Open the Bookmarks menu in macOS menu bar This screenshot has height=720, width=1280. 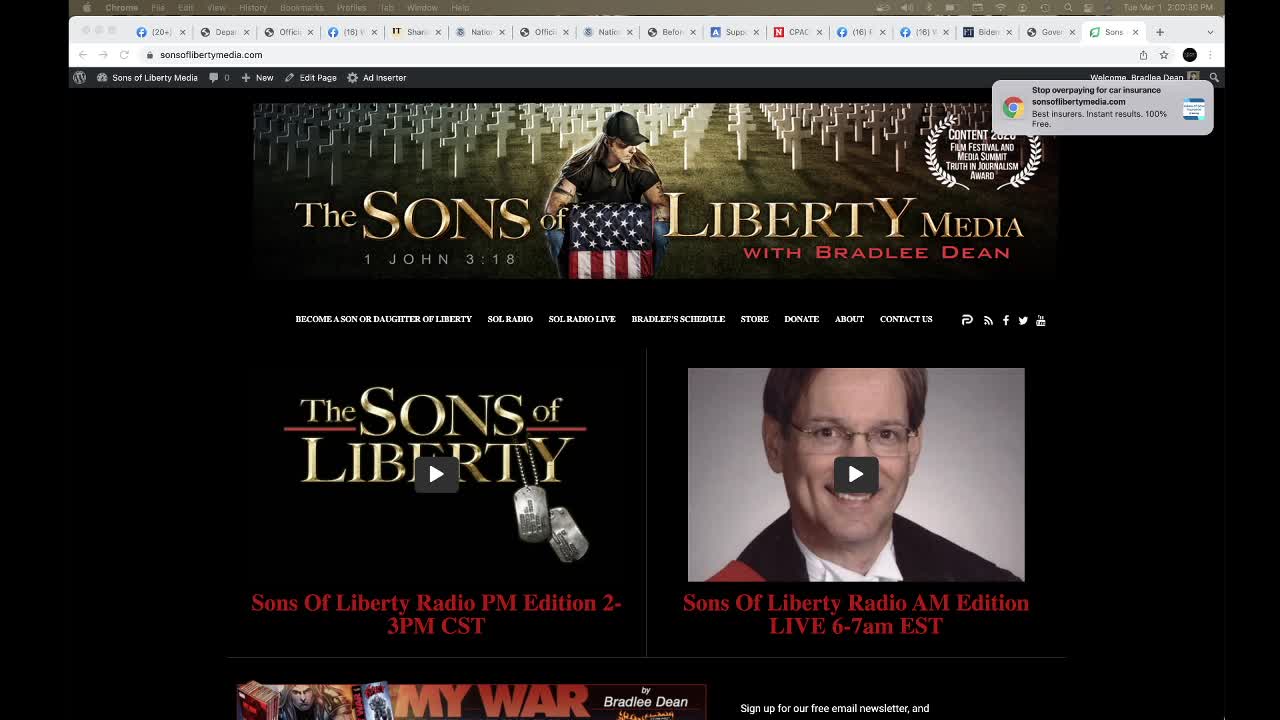(x=301, y=7)
